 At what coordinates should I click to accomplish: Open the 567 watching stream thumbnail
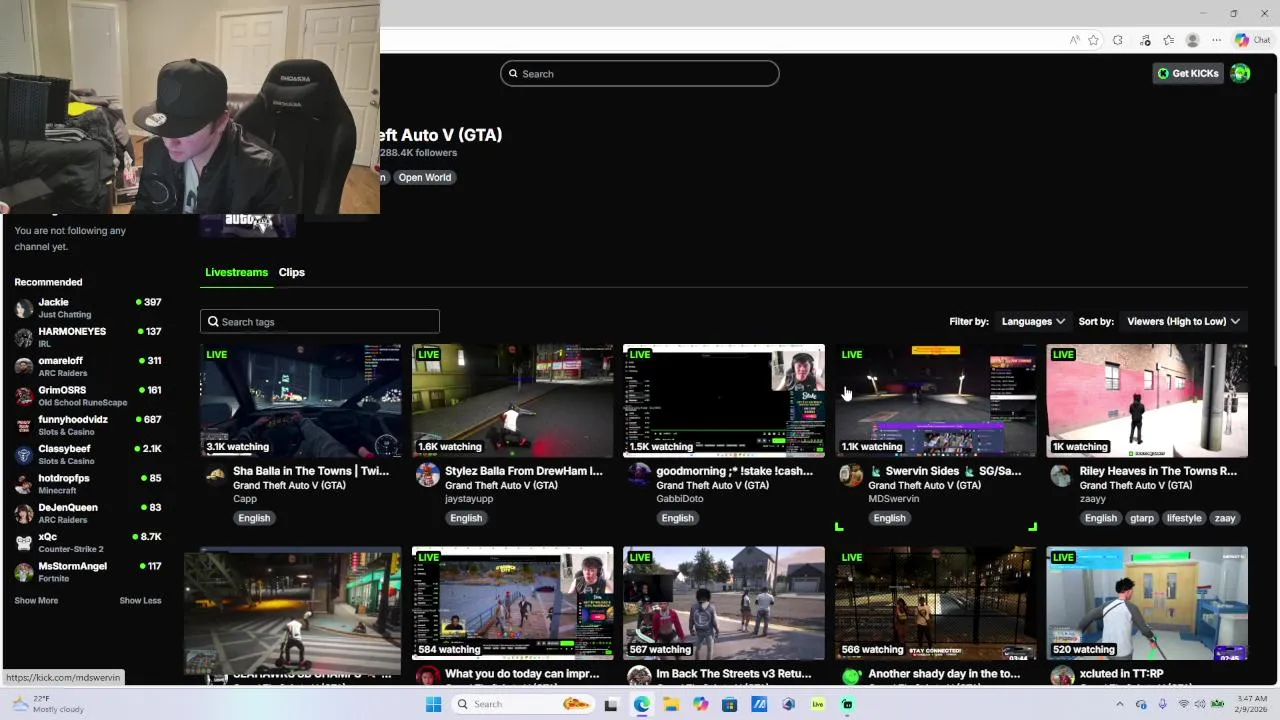click(724, 603)
